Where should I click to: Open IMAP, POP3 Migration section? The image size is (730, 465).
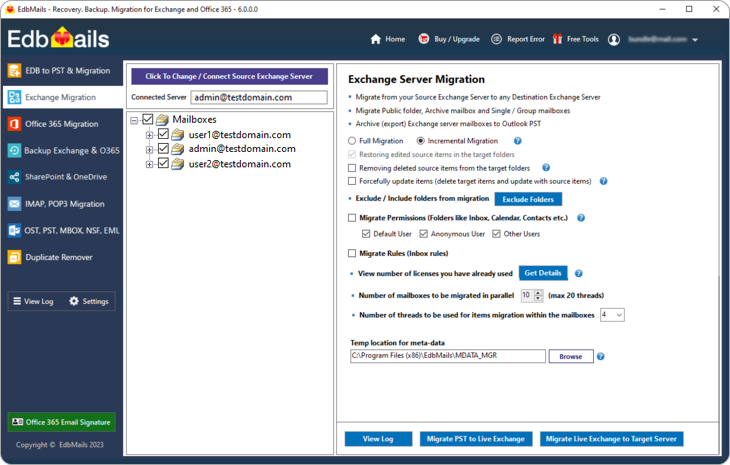63,204
